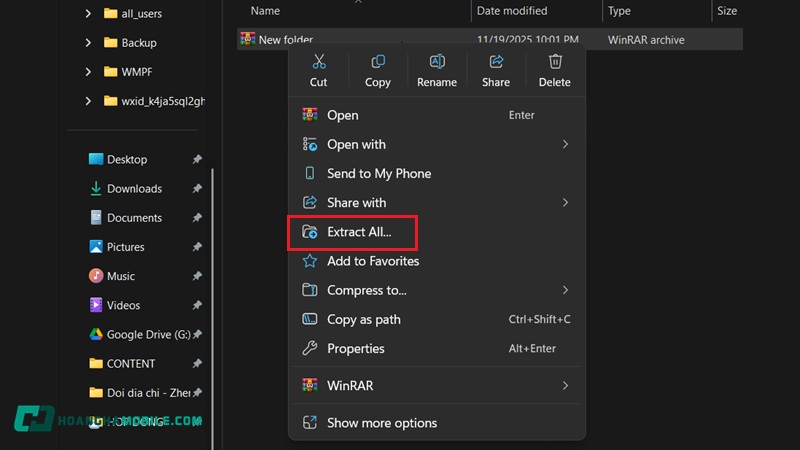The image size is (800, 450).
Task: Select the WinRAR archive icon for New folder
Action: (247, 40)
